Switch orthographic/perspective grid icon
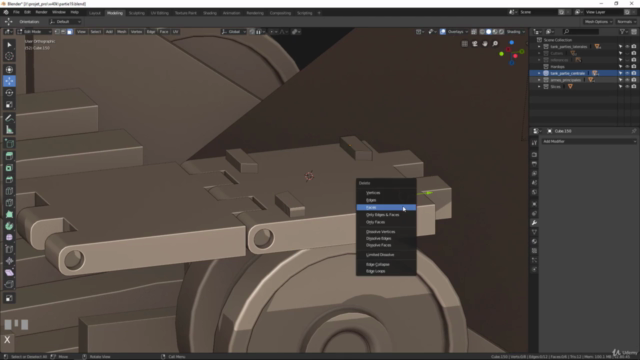640x360 pixels. pyautogui.click(x=464, y=44)
